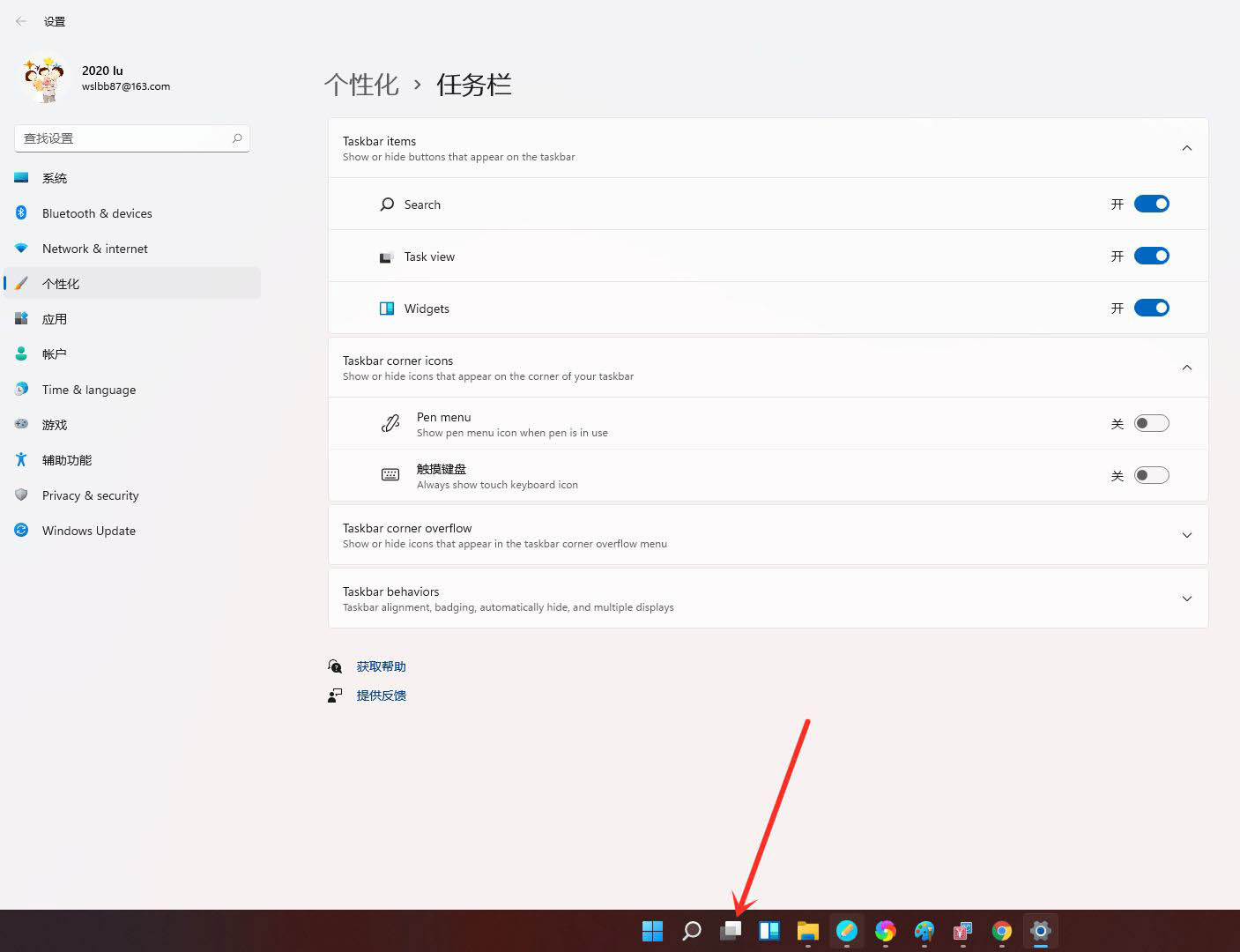This screenshot has width=1240, height=952.
Task: Enable the Pen menu corner icon
Action: point(1151,423)
